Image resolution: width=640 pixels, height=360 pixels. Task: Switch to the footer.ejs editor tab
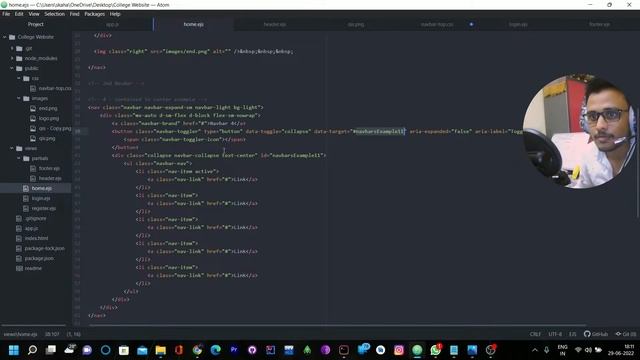(599, 24)
